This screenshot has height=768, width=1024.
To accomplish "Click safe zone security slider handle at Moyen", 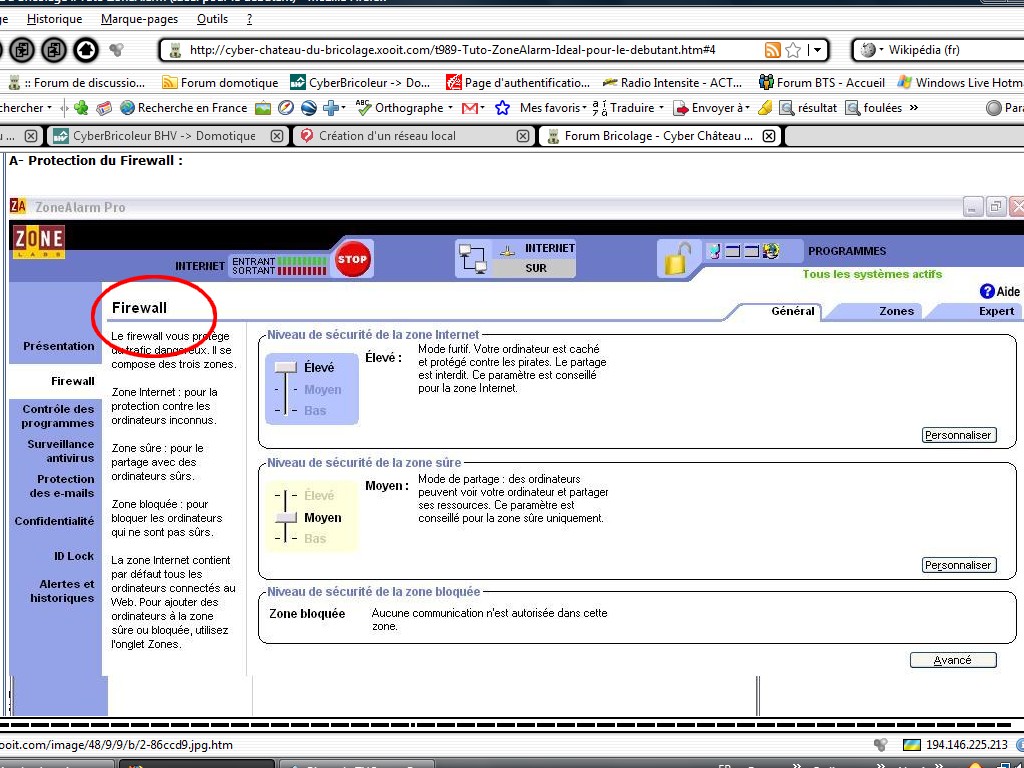I will click(x=285, y=517).
